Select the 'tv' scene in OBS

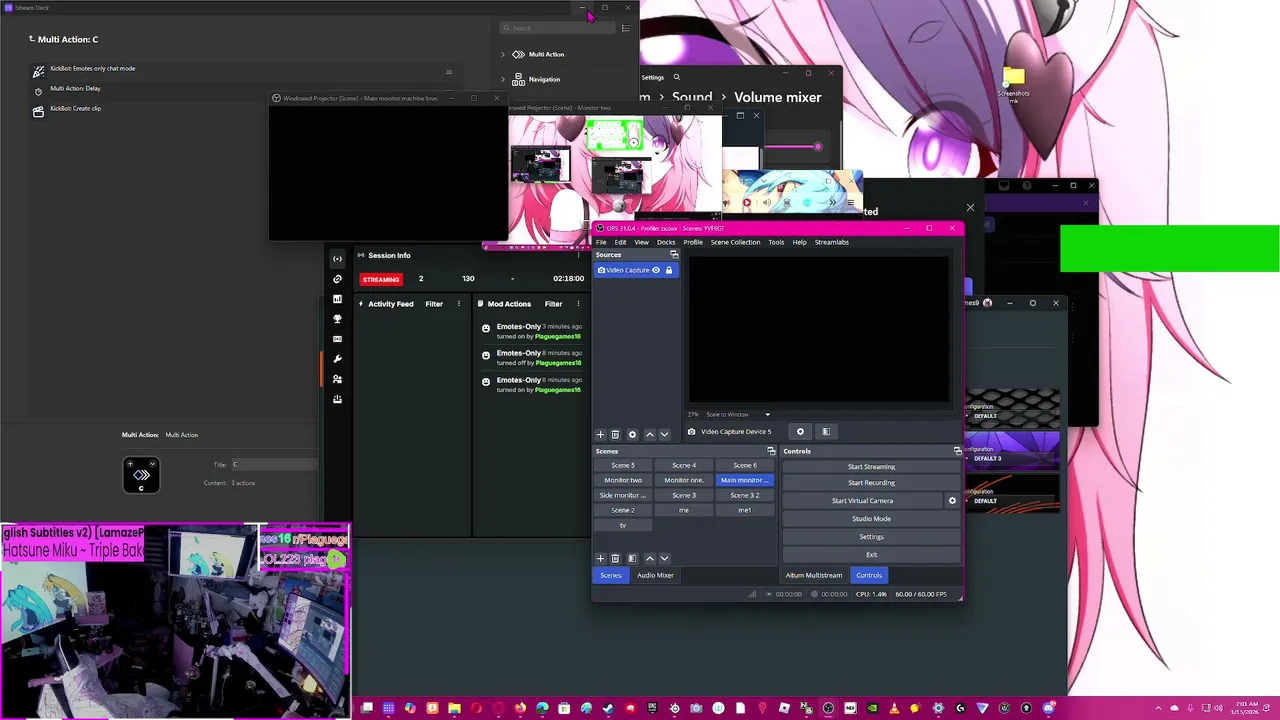click(x=623, y=525)
